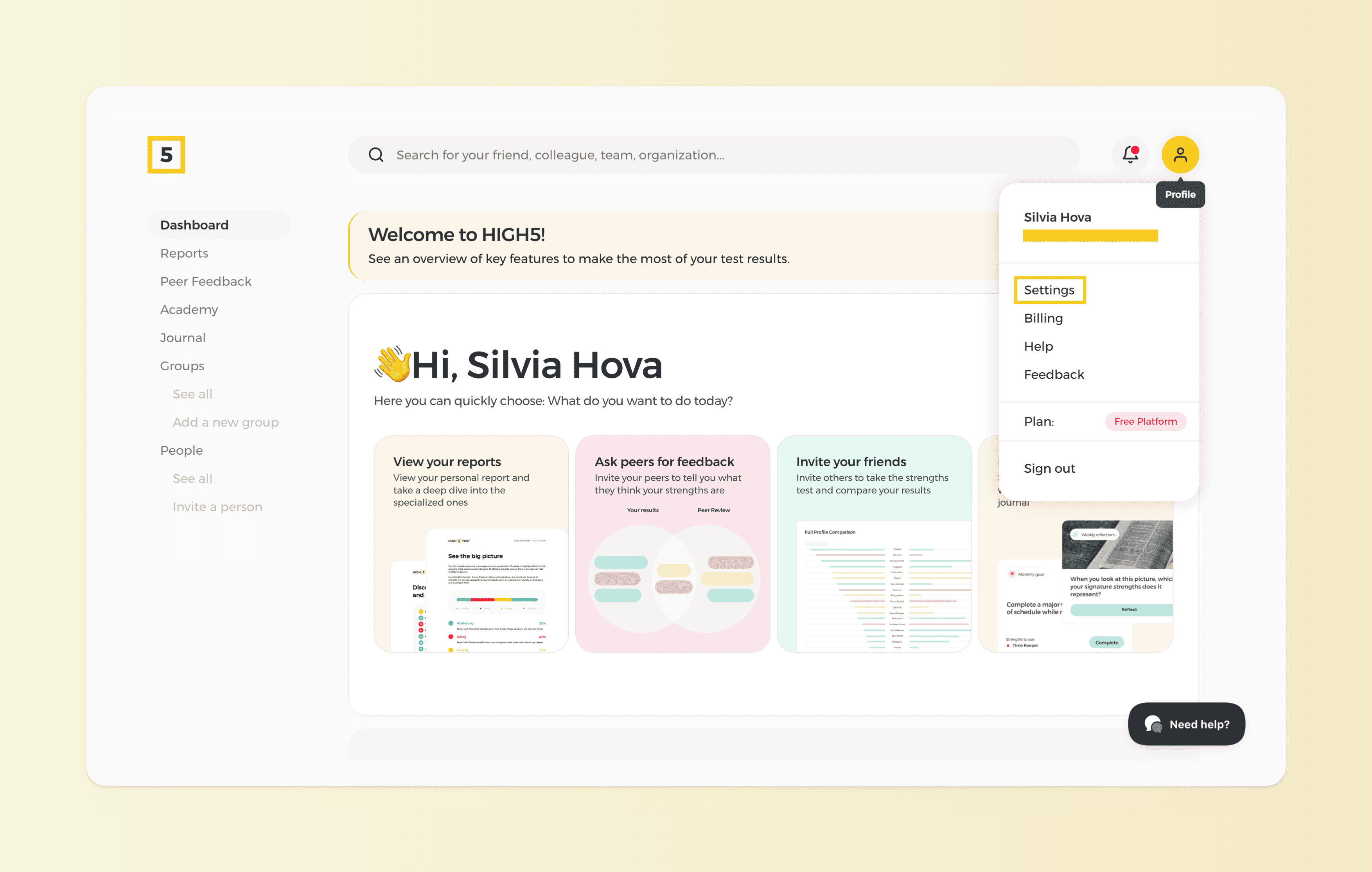This screenshot has height=872, width=1372.
Task: Sign out from the profile menu
Action: [x=1049, y=468]
